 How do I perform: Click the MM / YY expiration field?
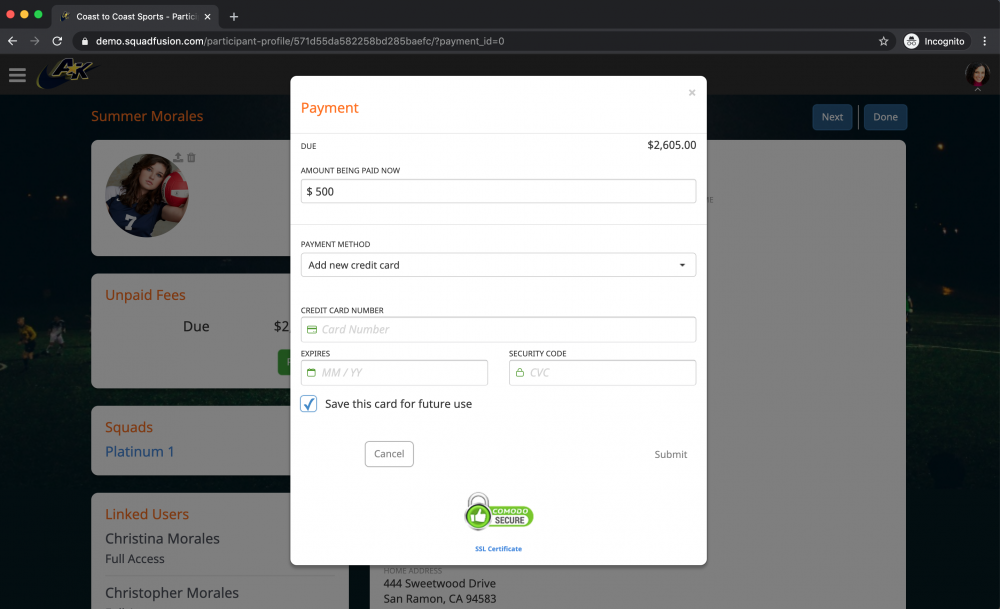click(x=394, y=373)
